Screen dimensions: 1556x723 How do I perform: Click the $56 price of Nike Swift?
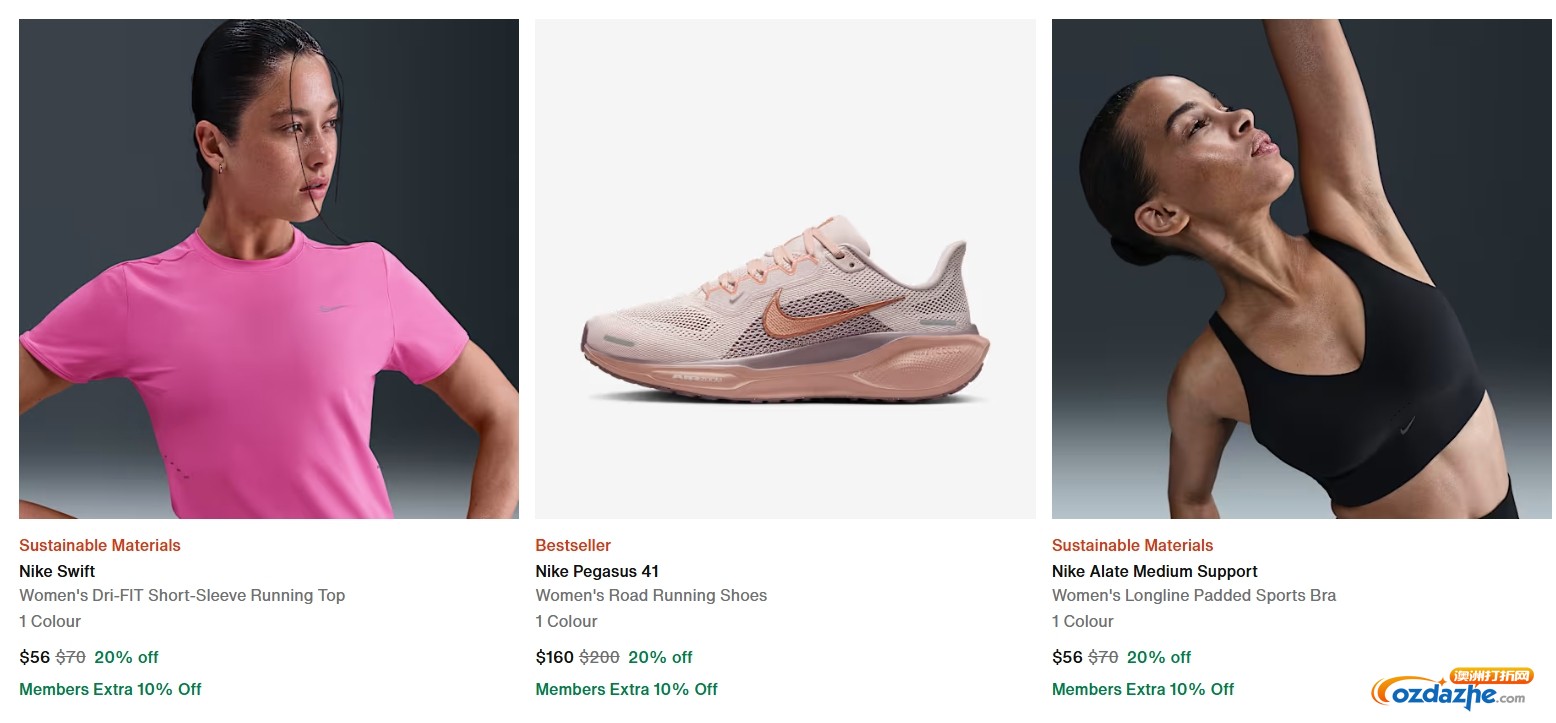[x=34, y=657]
